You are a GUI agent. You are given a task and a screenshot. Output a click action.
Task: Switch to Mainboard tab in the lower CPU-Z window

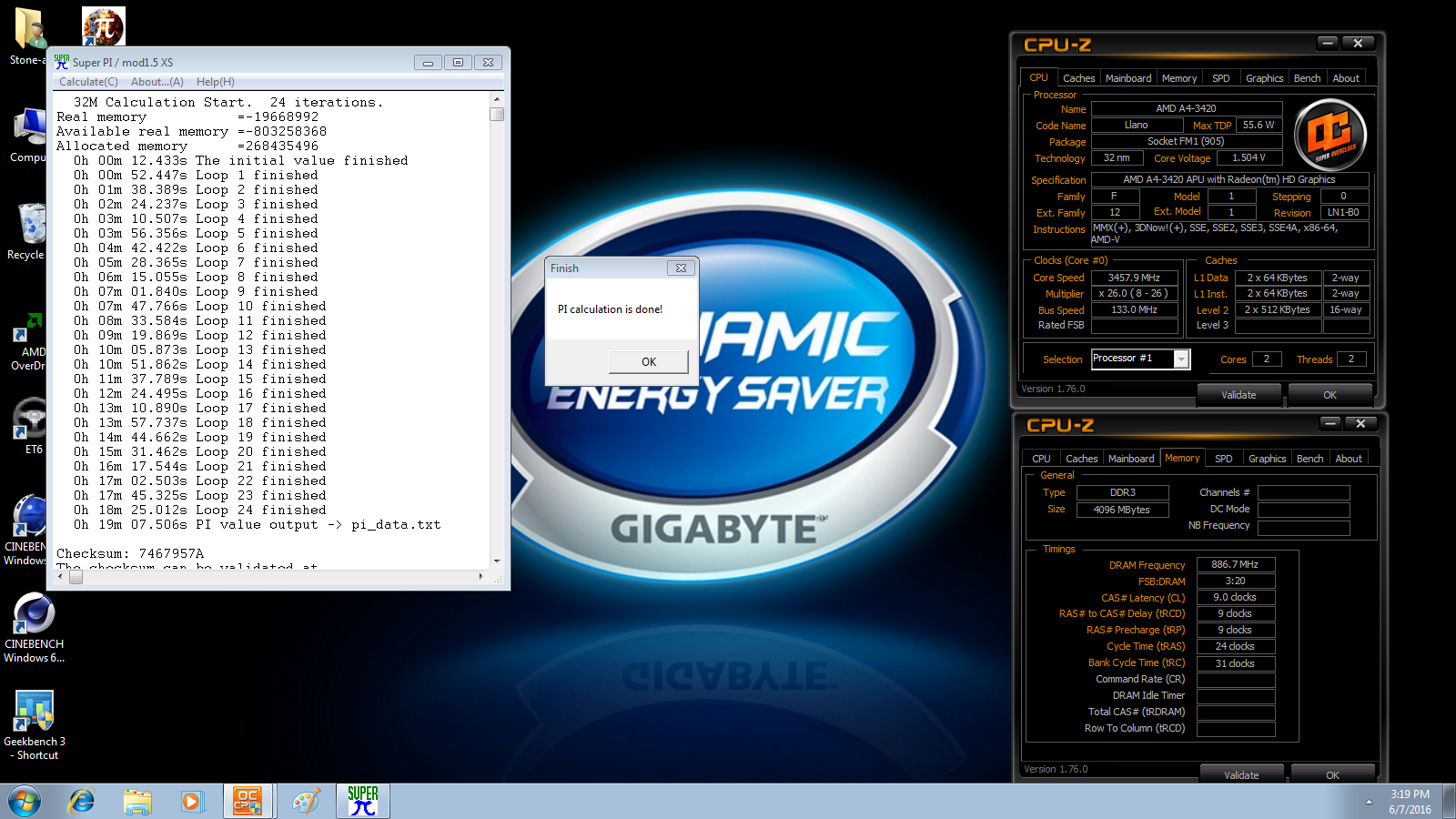(1131, 459)
